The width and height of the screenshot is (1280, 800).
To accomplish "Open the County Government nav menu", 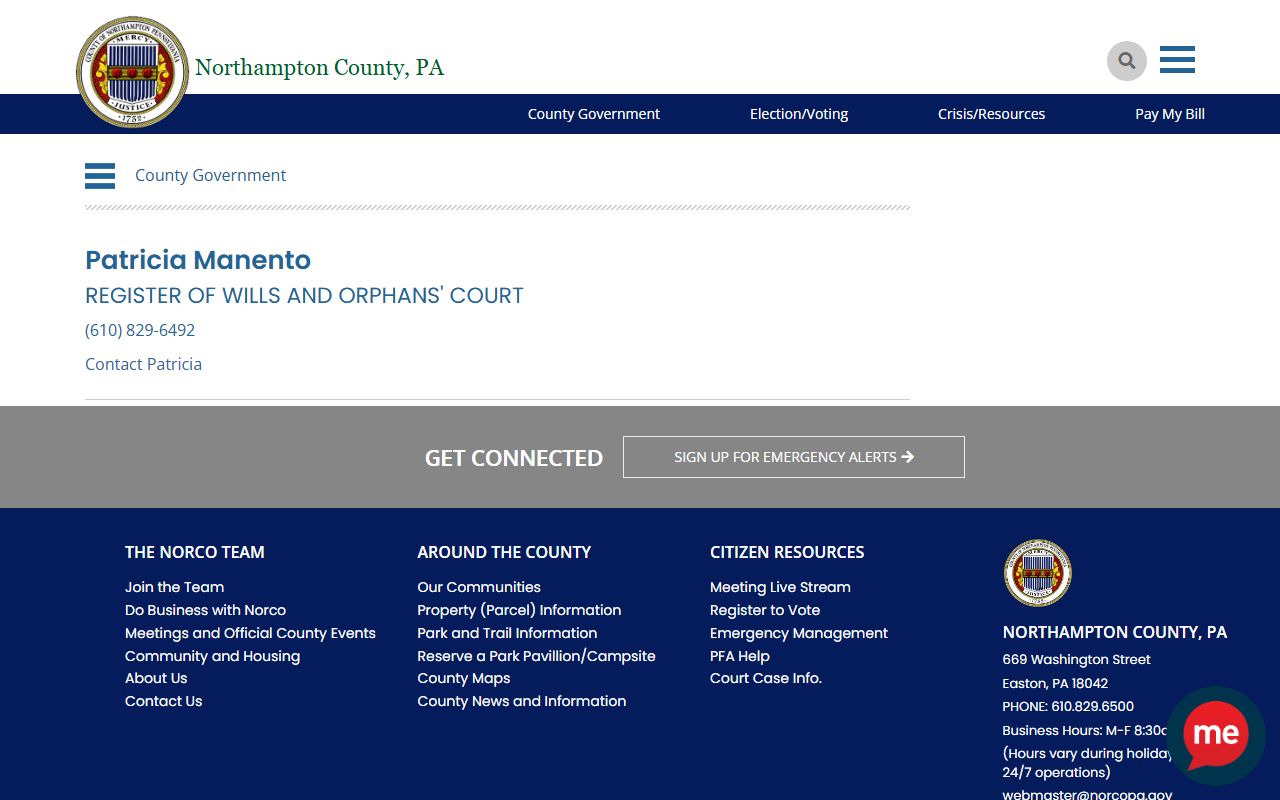I will 594,114.
